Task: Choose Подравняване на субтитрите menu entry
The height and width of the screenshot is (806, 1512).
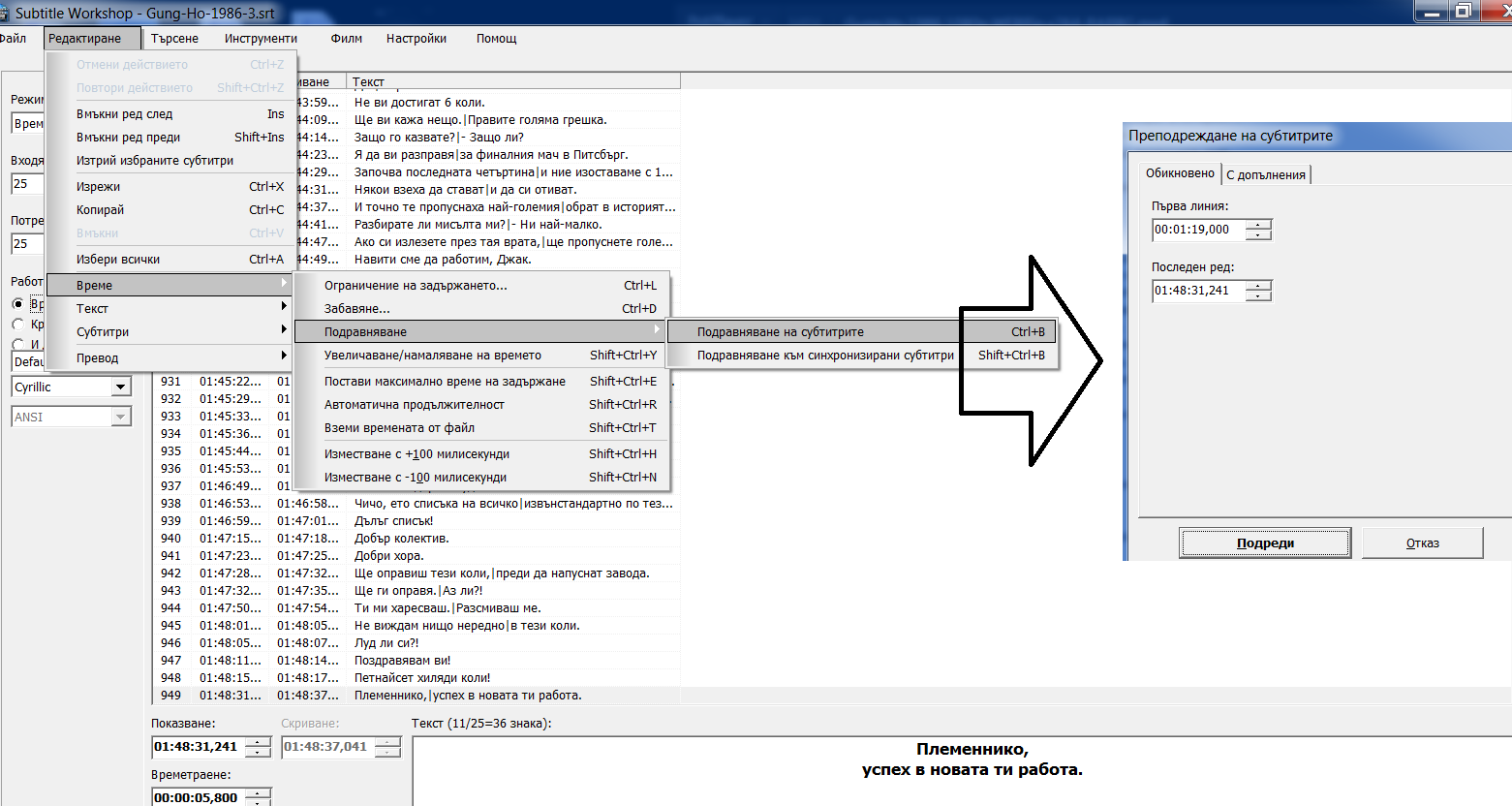Action: 780,332
